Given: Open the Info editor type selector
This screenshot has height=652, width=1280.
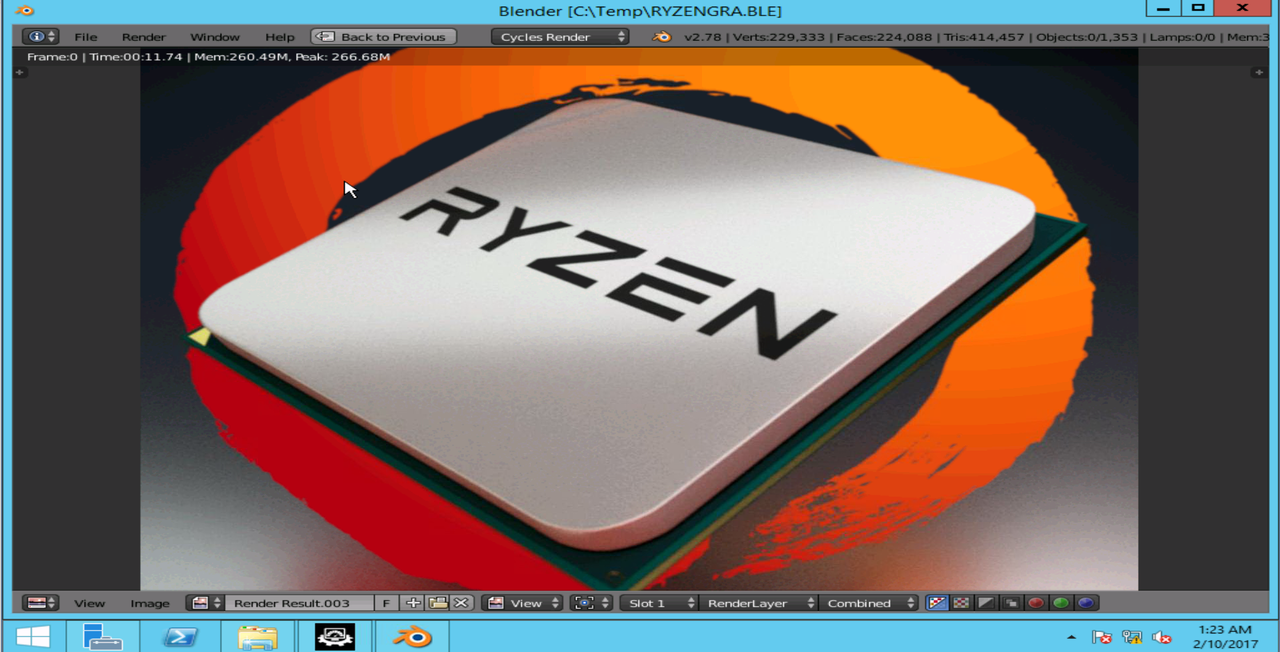Looking at the screenshot, I should coord(40,37).
